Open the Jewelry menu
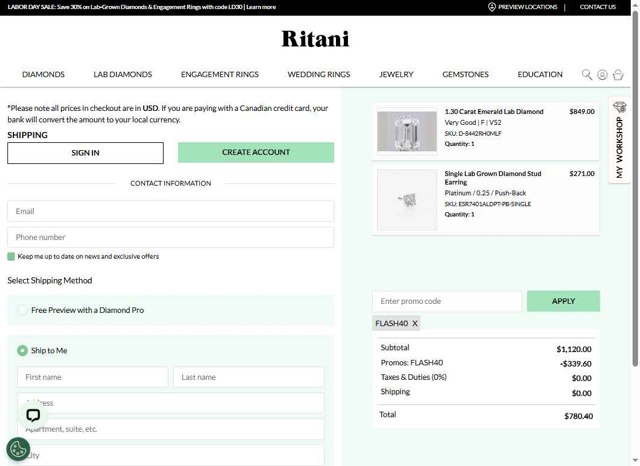The width and height of the screenshot is (640, 466). [x=396, y=74]
